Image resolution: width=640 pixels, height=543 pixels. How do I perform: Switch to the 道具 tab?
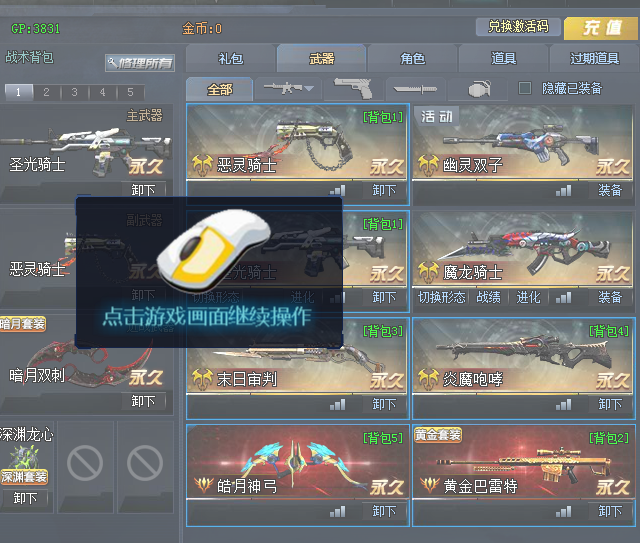[503, 58]
